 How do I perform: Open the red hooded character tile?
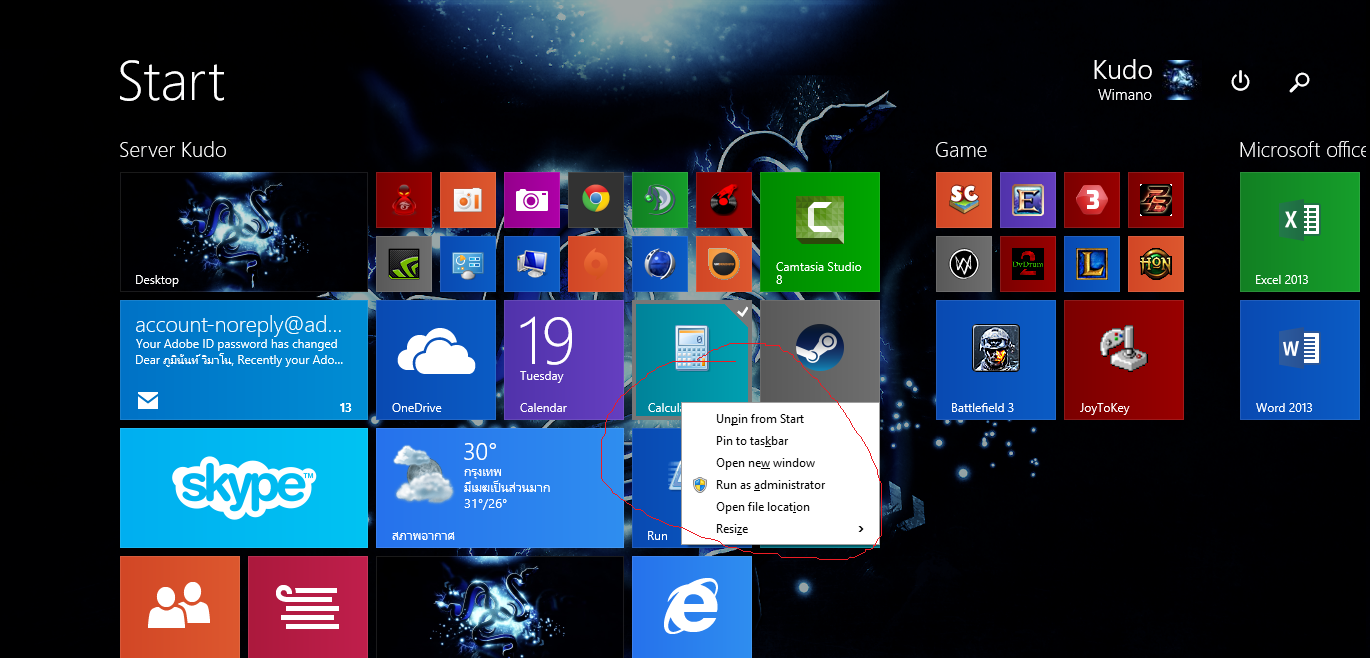tap(404, 200)
